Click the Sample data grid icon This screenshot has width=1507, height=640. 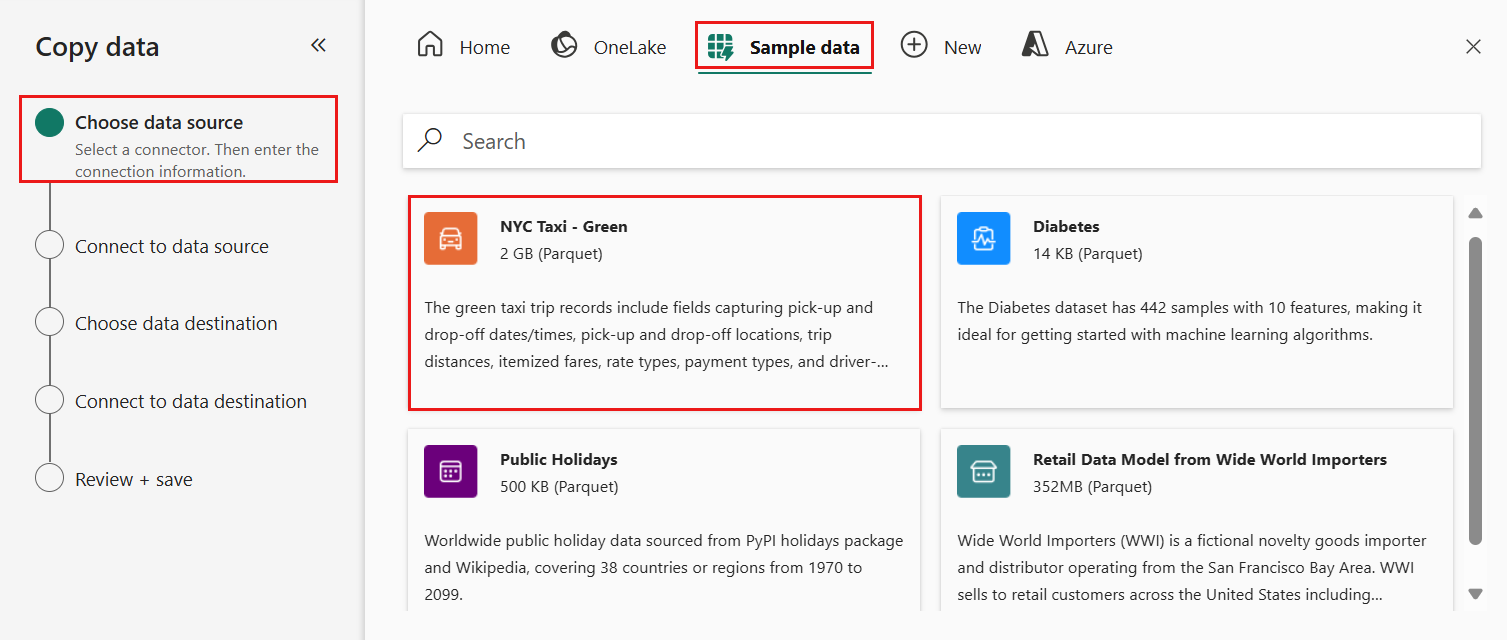click(x=720, y=47)
